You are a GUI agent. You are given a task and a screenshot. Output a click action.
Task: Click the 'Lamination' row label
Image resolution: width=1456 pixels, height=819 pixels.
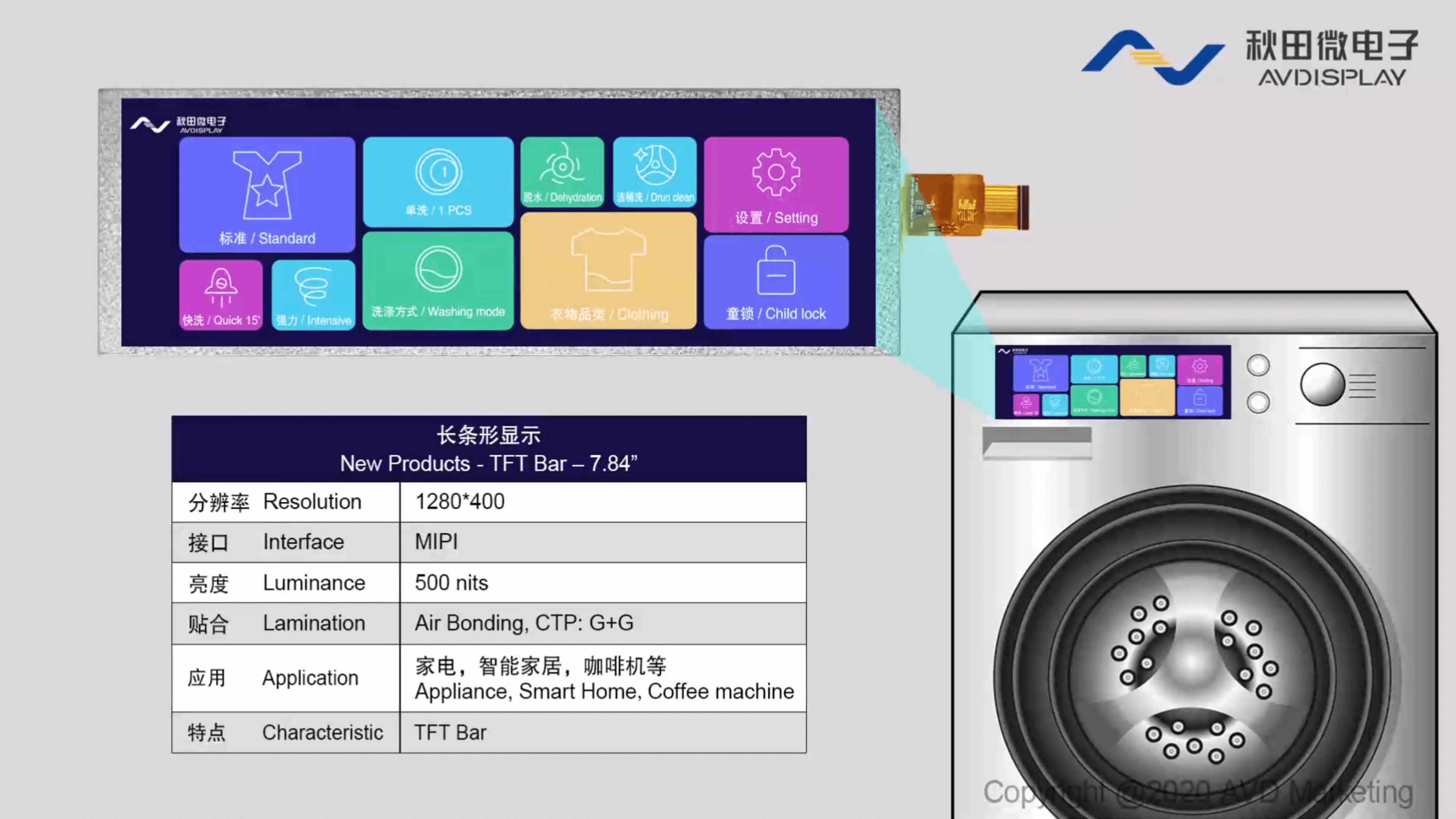click(x=314, y=623)
